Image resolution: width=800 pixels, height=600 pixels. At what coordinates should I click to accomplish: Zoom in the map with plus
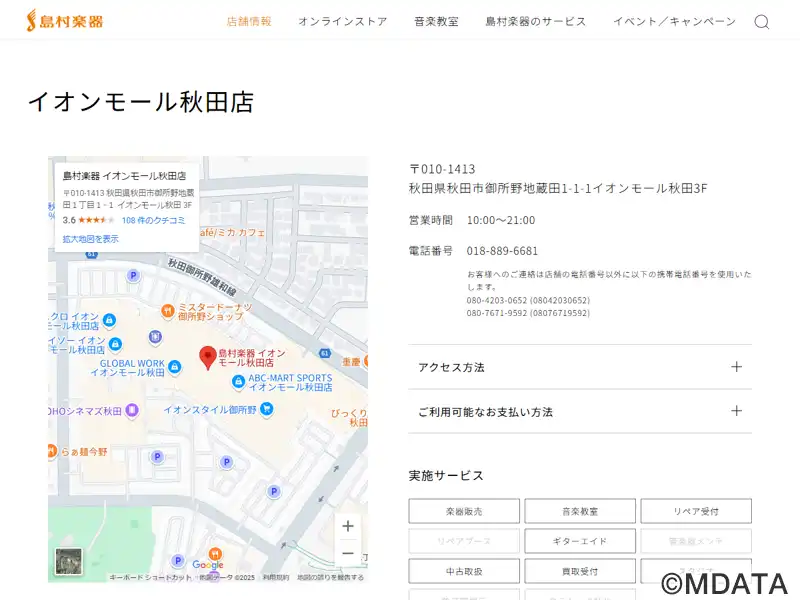coord(348,526)
